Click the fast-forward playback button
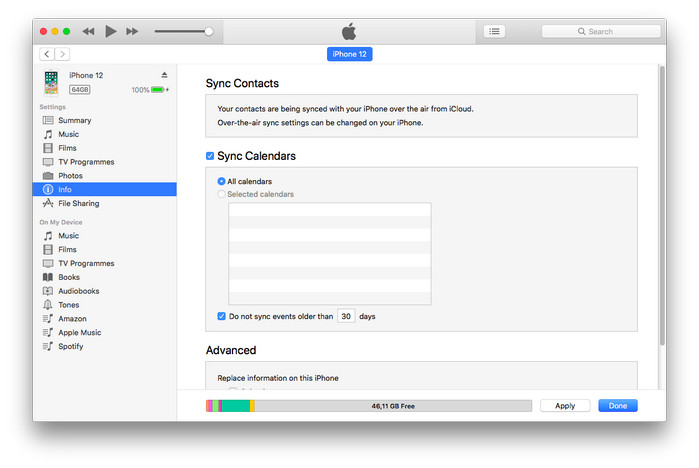 click(x=132, y=31)
